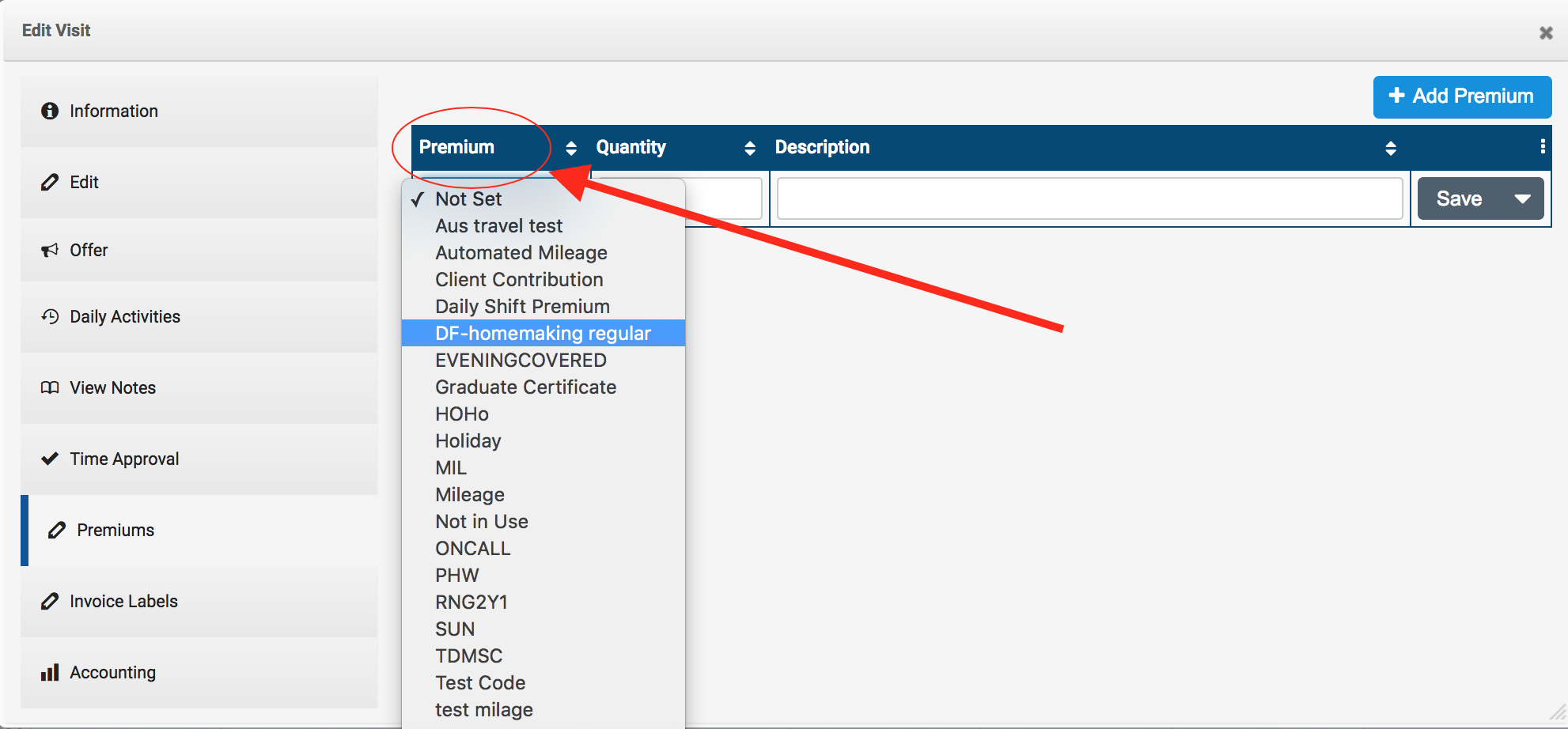The width and height of the screenshot is (1568, 729).
Task: Click the pencil icon beside Edit
Action: pos(50,183)
